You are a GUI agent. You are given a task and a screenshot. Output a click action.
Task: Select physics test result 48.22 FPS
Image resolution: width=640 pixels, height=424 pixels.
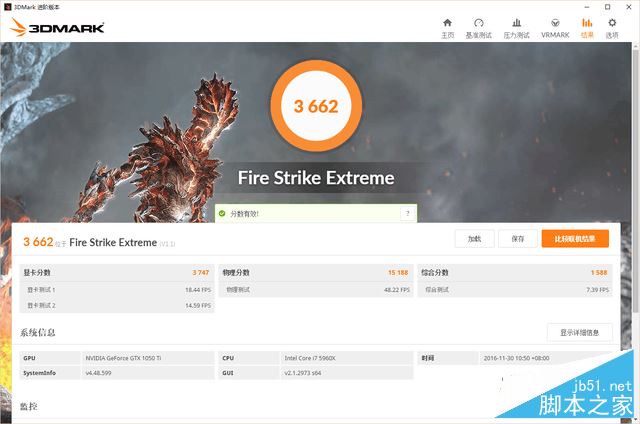coord(397,290)
